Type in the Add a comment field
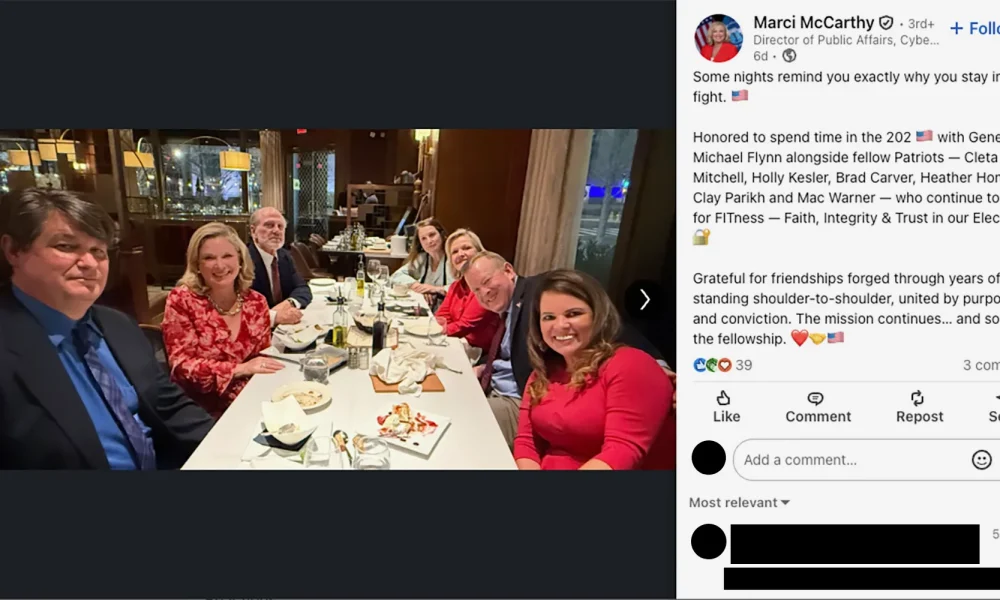Image resolution: width=1000 pixels, height=600 pixels. pos(850,460)
